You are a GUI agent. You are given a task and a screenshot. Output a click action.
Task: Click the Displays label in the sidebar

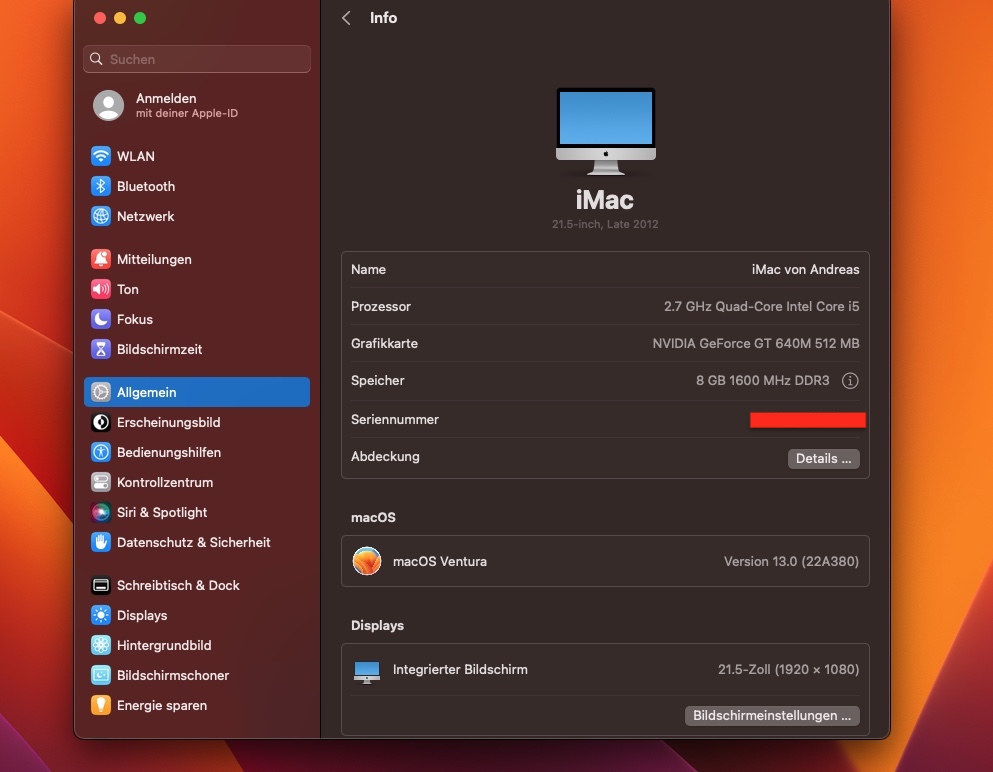click(x=142, y=615)
